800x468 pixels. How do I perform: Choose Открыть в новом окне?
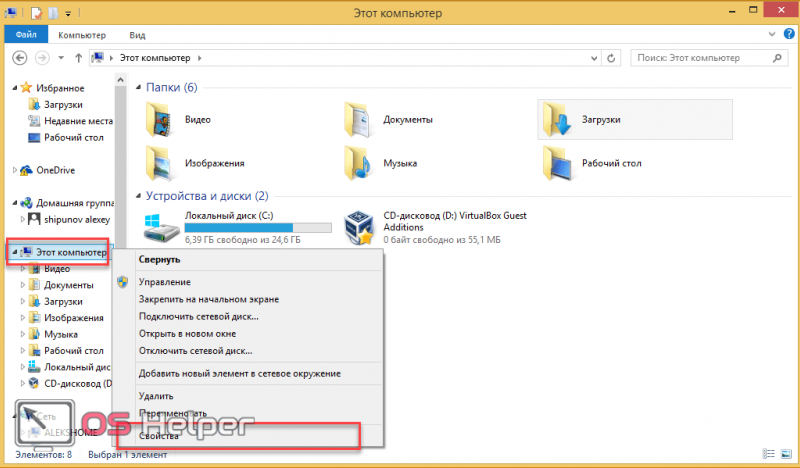[x=249, y=334]
